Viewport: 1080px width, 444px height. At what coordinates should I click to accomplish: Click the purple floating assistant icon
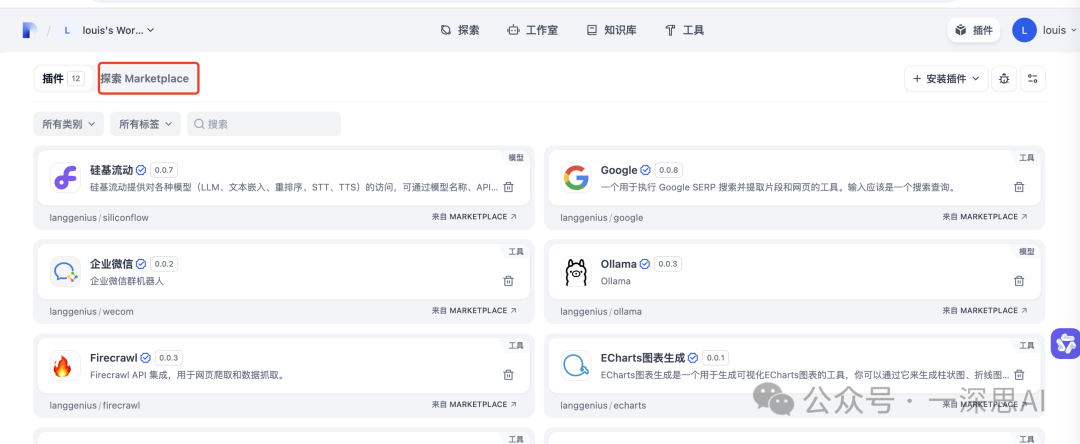(1066, 343)
